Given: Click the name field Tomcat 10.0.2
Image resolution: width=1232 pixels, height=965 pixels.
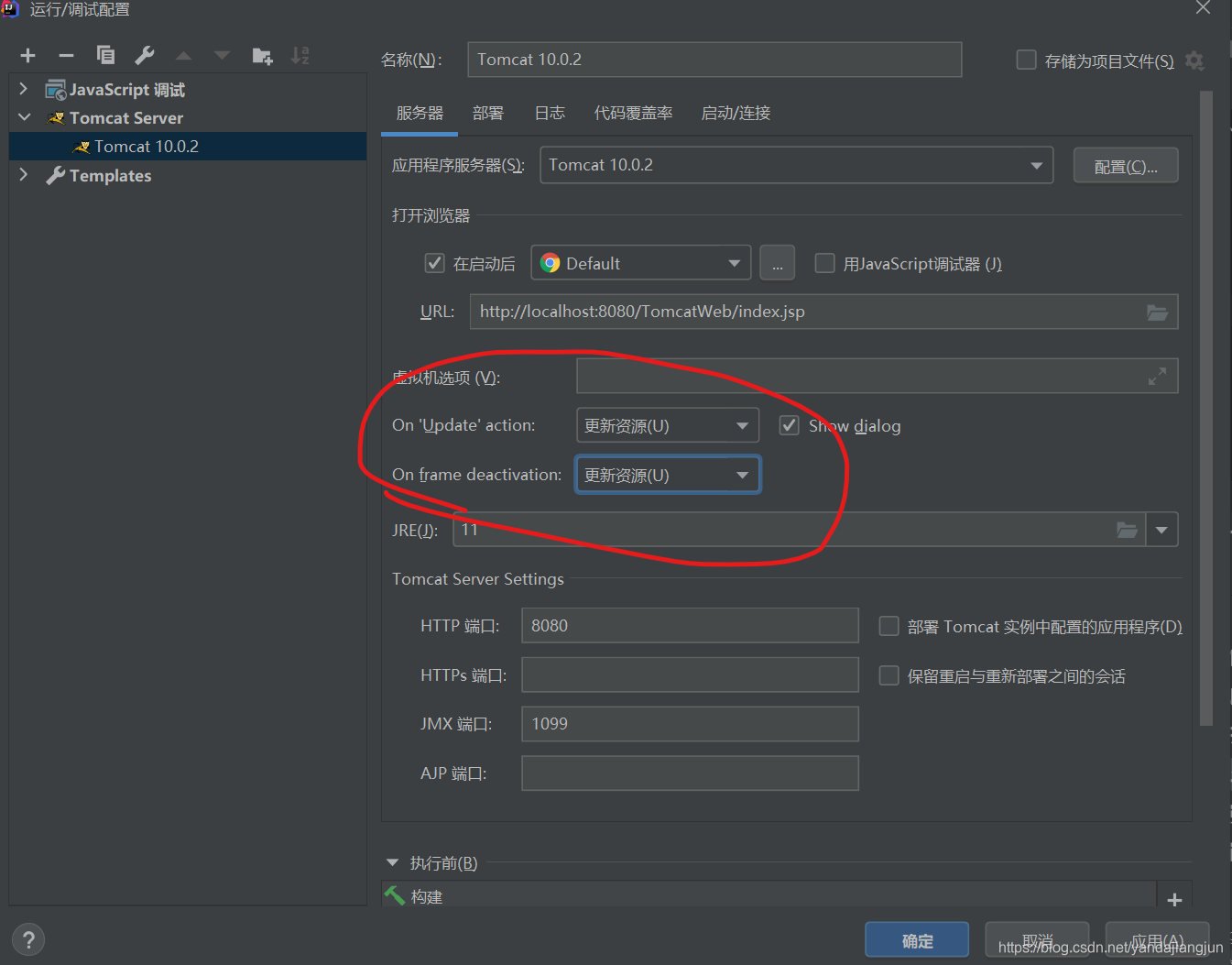Looking at the screenshot, I should (714, 60).
